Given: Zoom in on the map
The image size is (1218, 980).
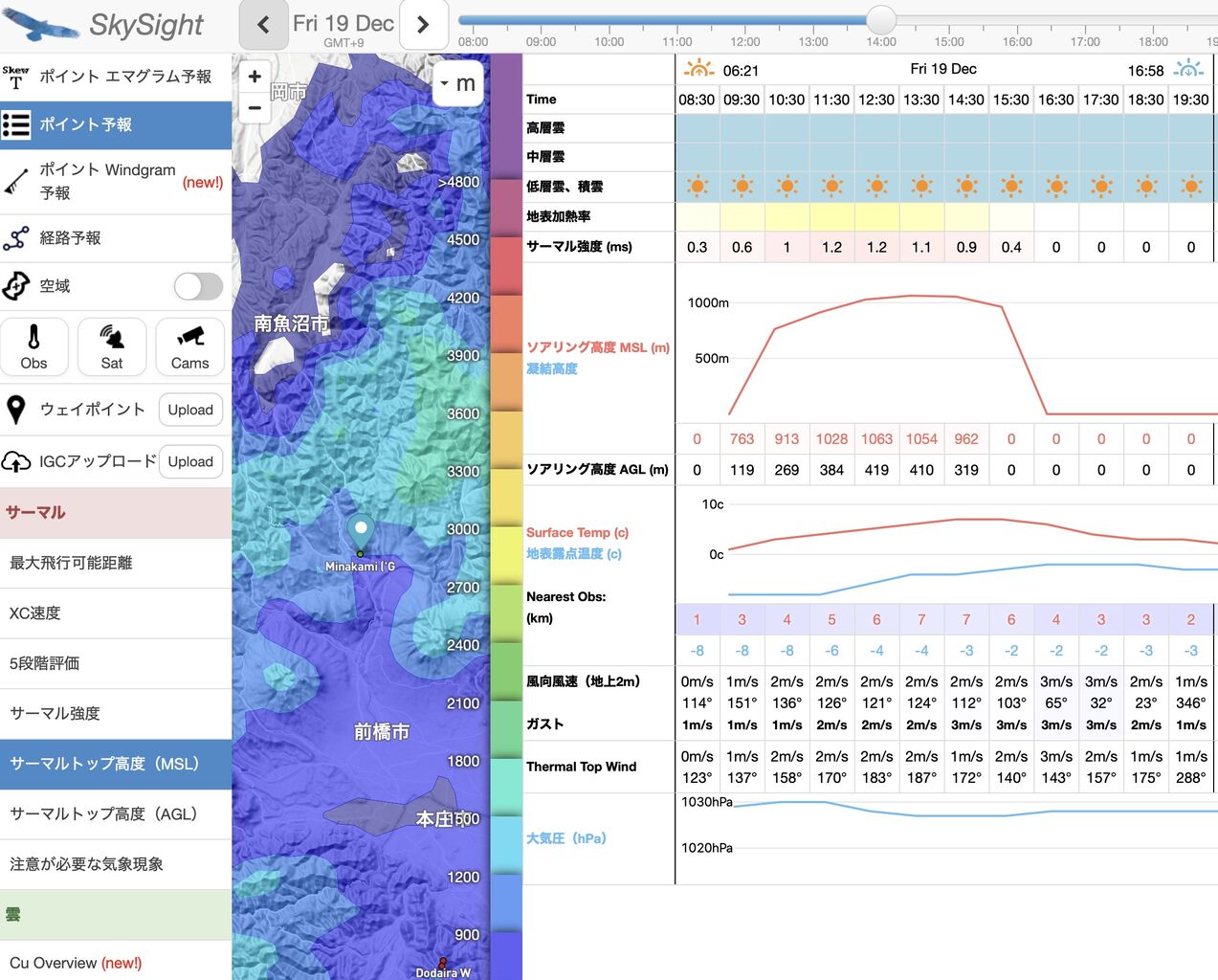Looking at the screenshot, I should (255, 76).
